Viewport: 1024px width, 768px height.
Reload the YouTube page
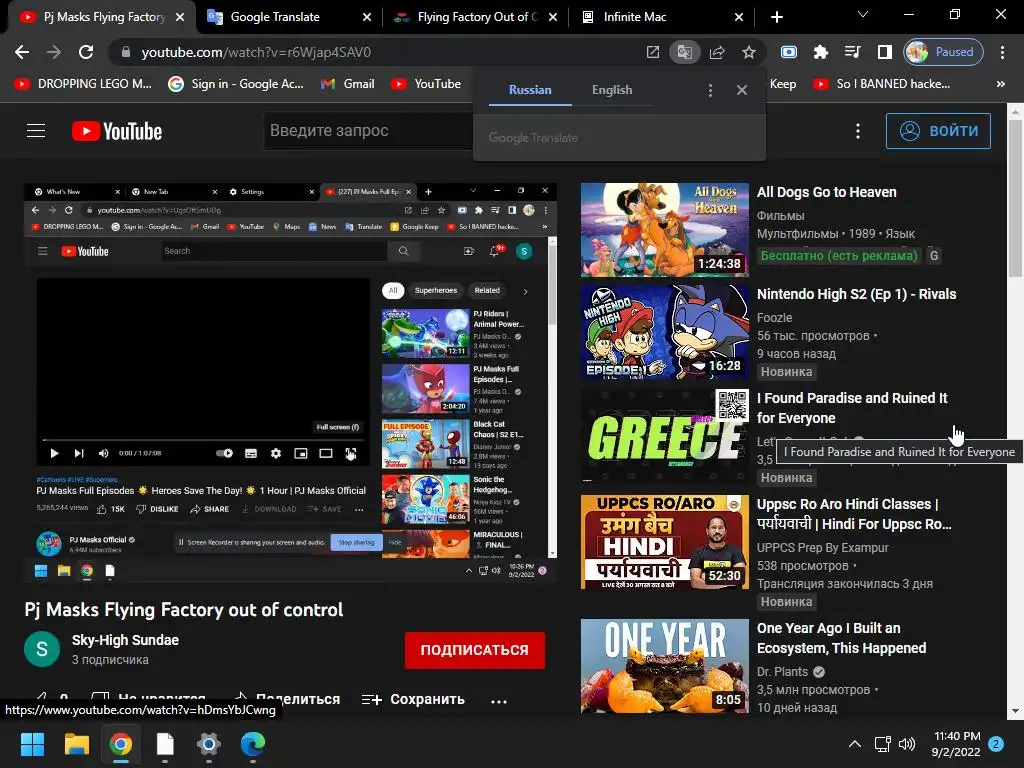[86, 52]
